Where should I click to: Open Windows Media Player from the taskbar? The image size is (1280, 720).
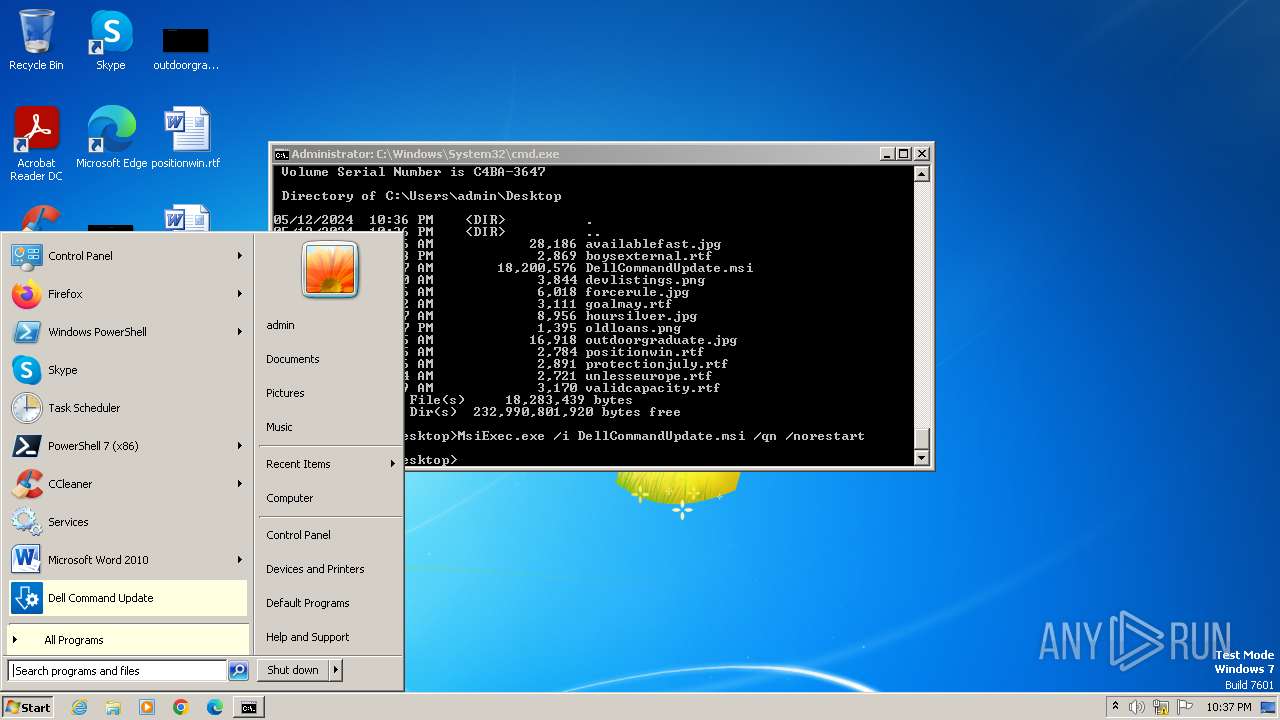[x=147, y=707]
